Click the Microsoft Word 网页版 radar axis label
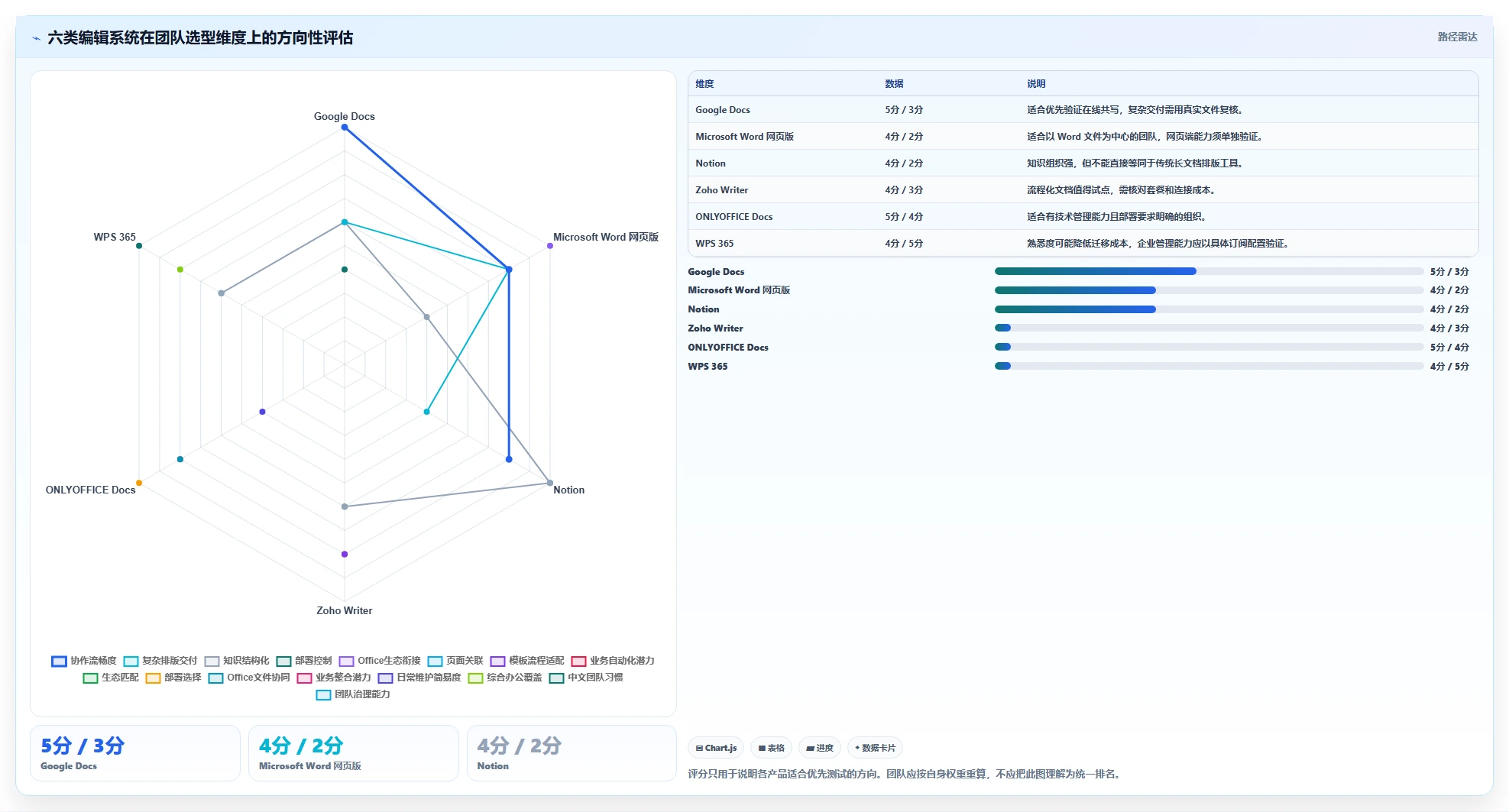This screenshot has width=1509, height=812. (x=606, y=237)
